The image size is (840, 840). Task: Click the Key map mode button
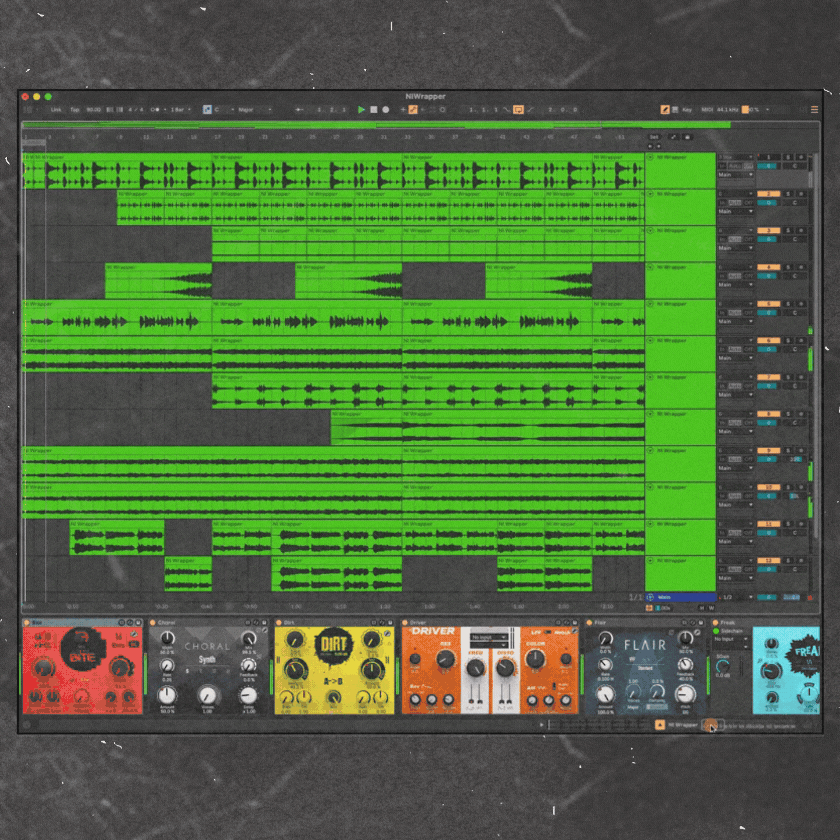(x=687, y=110)
